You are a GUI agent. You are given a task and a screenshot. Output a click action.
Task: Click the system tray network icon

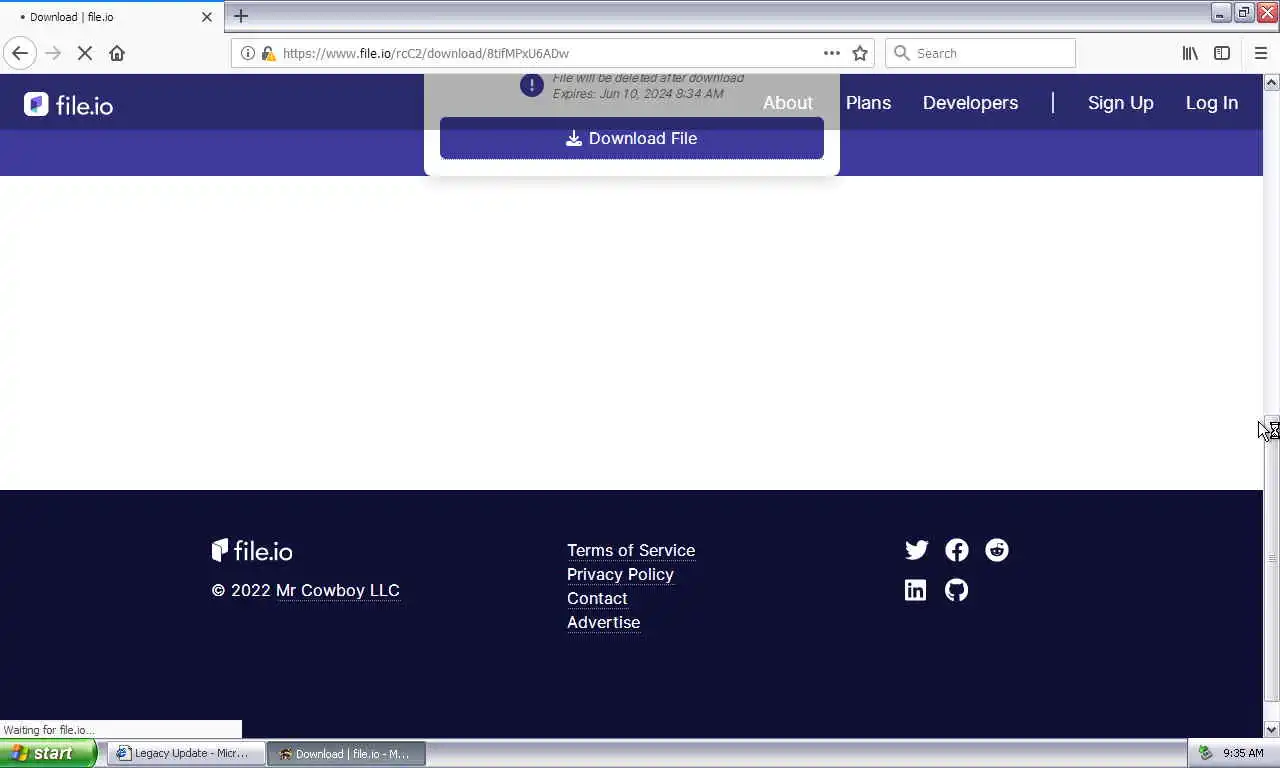click(1206, 753)
